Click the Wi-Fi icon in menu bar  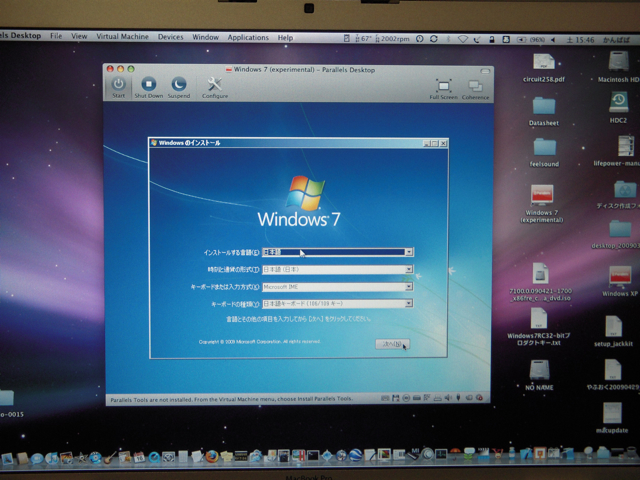coord(462,39)
